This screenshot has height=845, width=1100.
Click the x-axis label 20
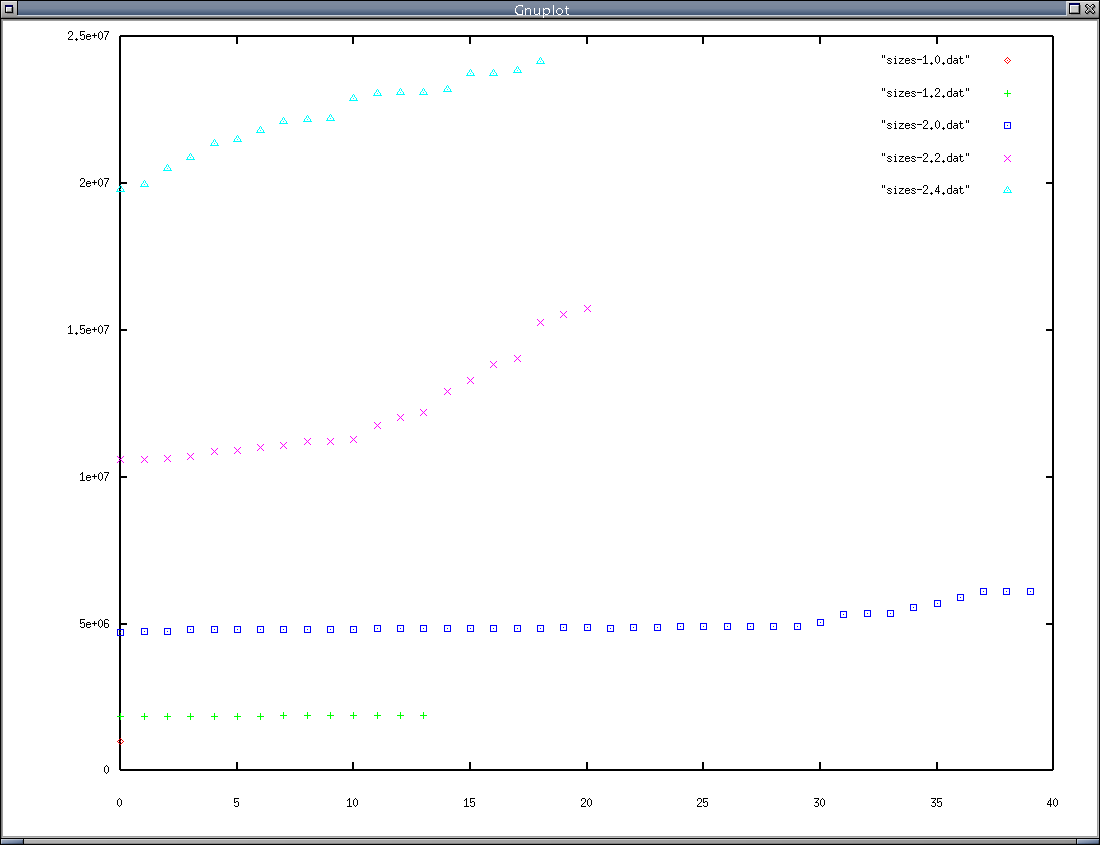coord(586,803)
